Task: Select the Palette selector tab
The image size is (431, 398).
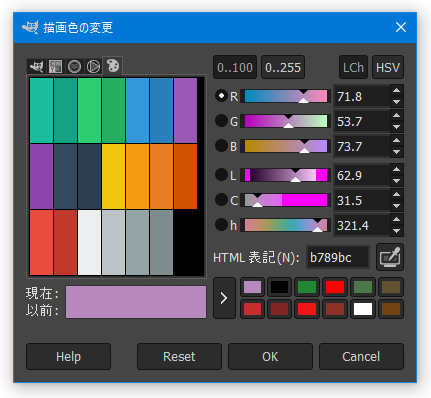Action: click(x=113, y=65)
